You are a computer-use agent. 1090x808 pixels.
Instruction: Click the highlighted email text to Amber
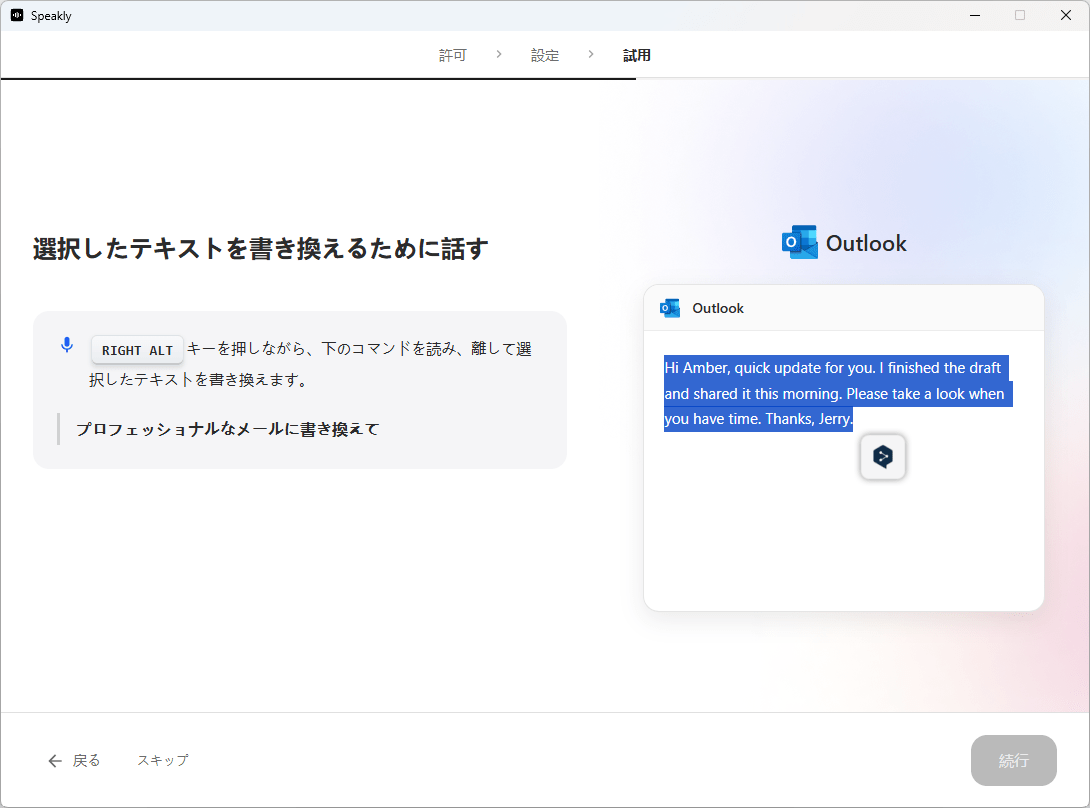(x=833, y=393)
